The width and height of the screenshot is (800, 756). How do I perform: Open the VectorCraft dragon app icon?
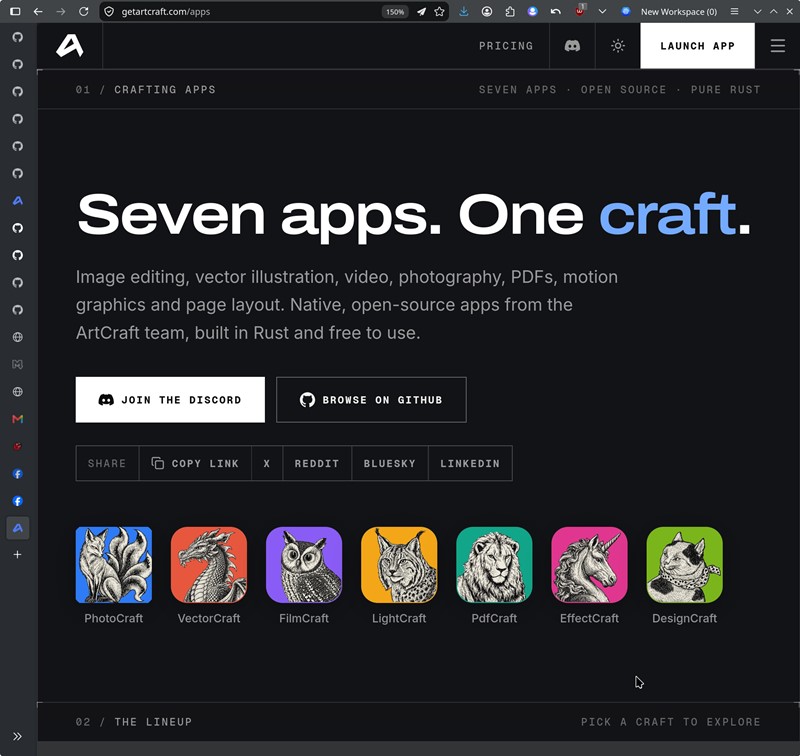click(x=209, y=565)
